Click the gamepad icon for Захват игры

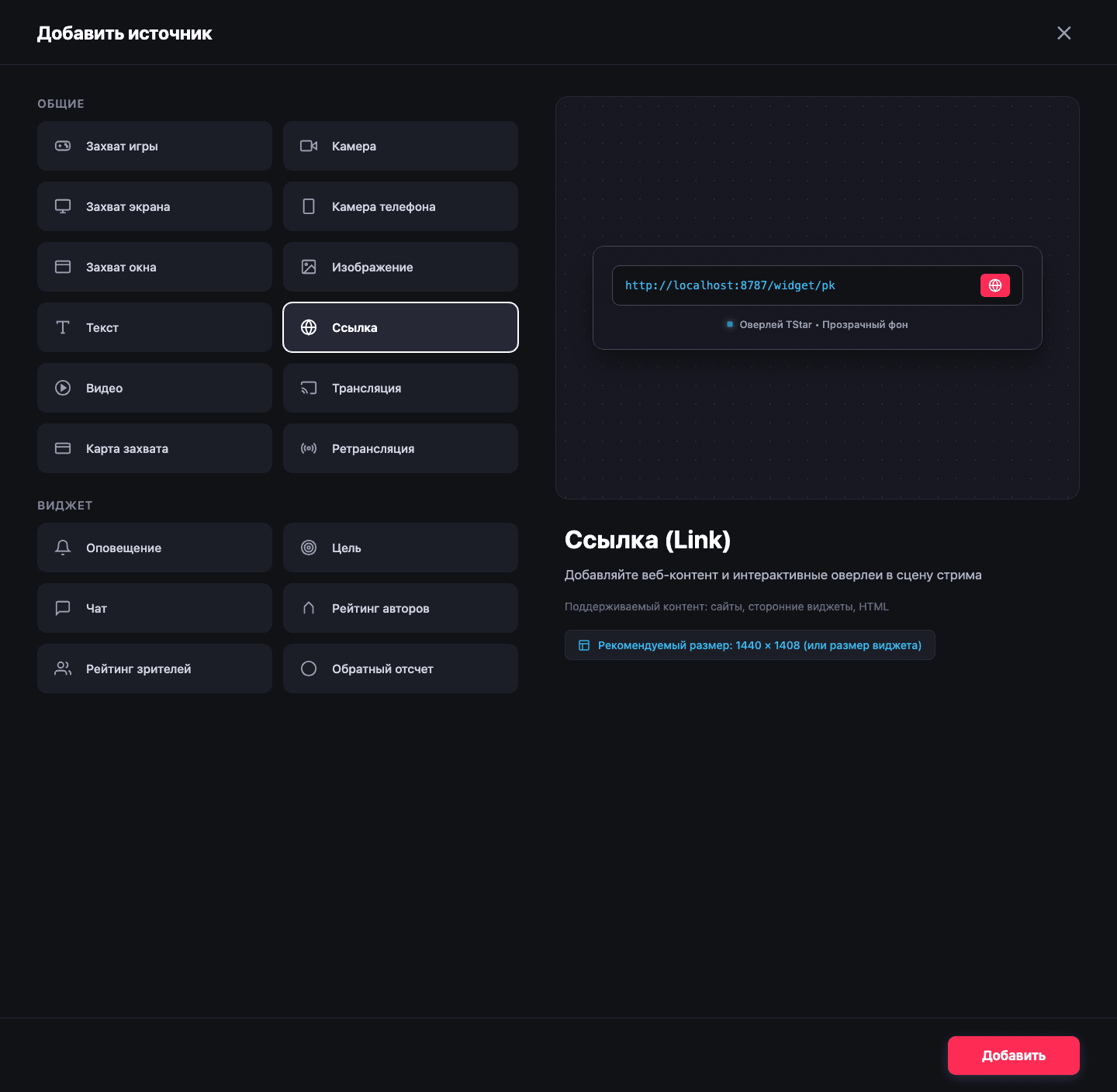(x=63, y=146)
